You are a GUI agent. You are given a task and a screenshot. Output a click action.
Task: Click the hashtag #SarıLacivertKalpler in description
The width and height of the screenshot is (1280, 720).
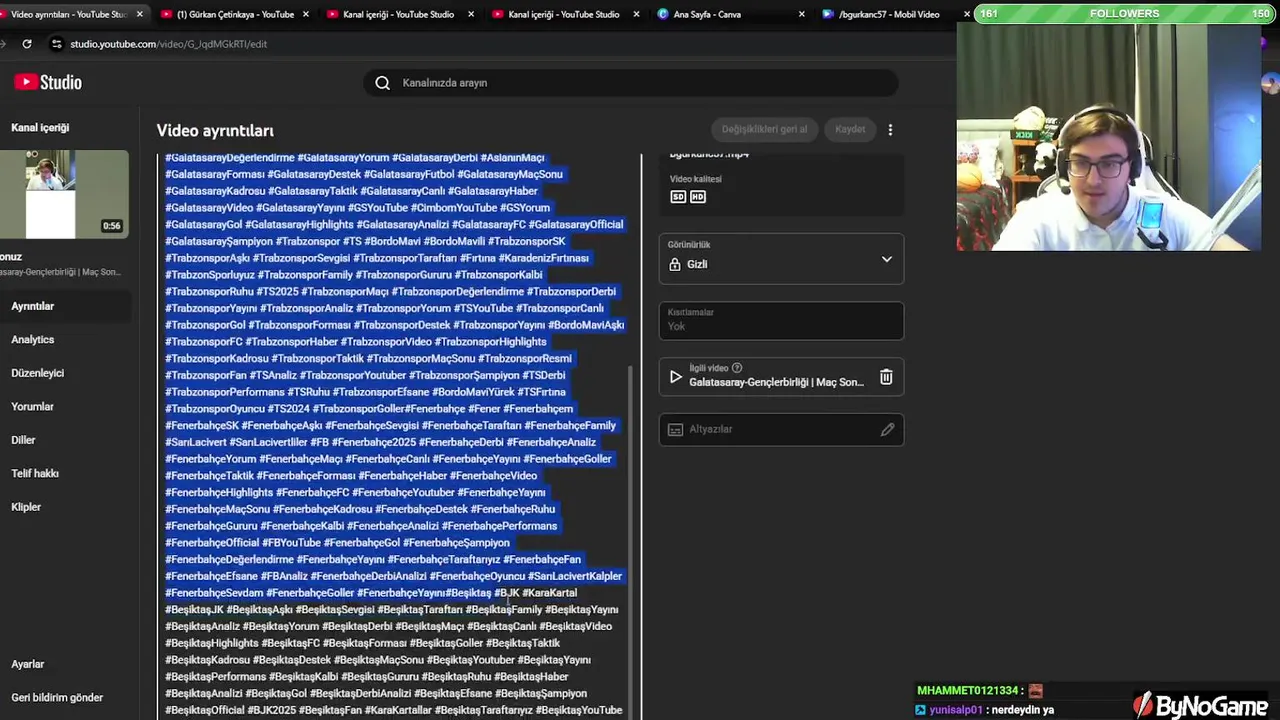pos(575,576)
